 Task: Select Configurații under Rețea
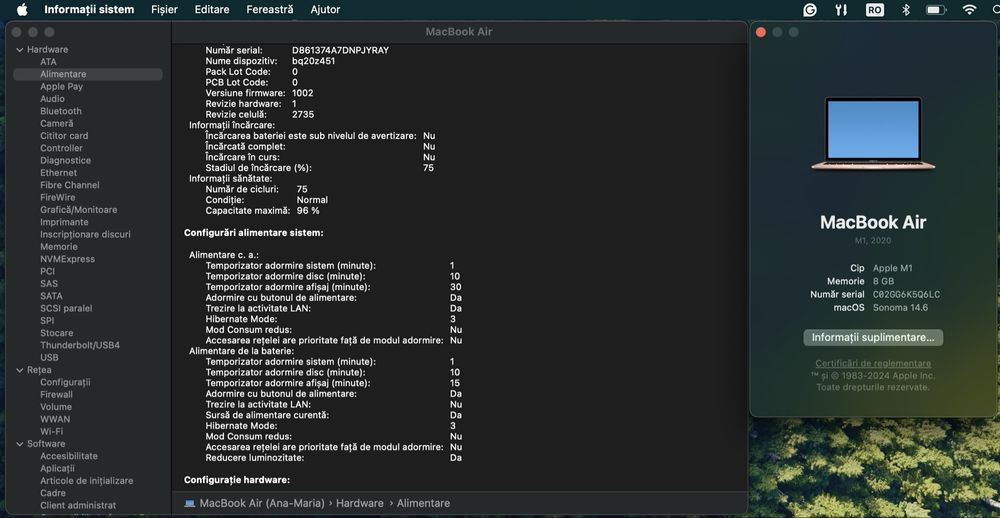coord(65,382)
